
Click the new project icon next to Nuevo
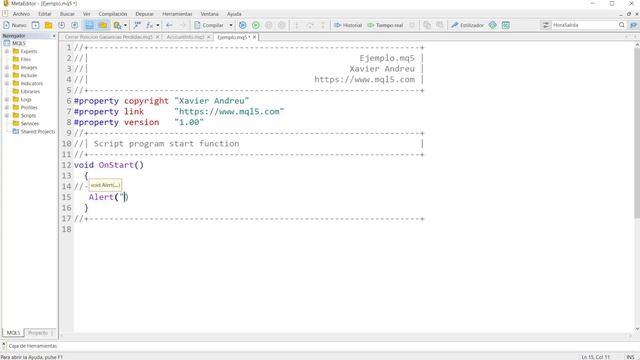click(x=36, y=25)
